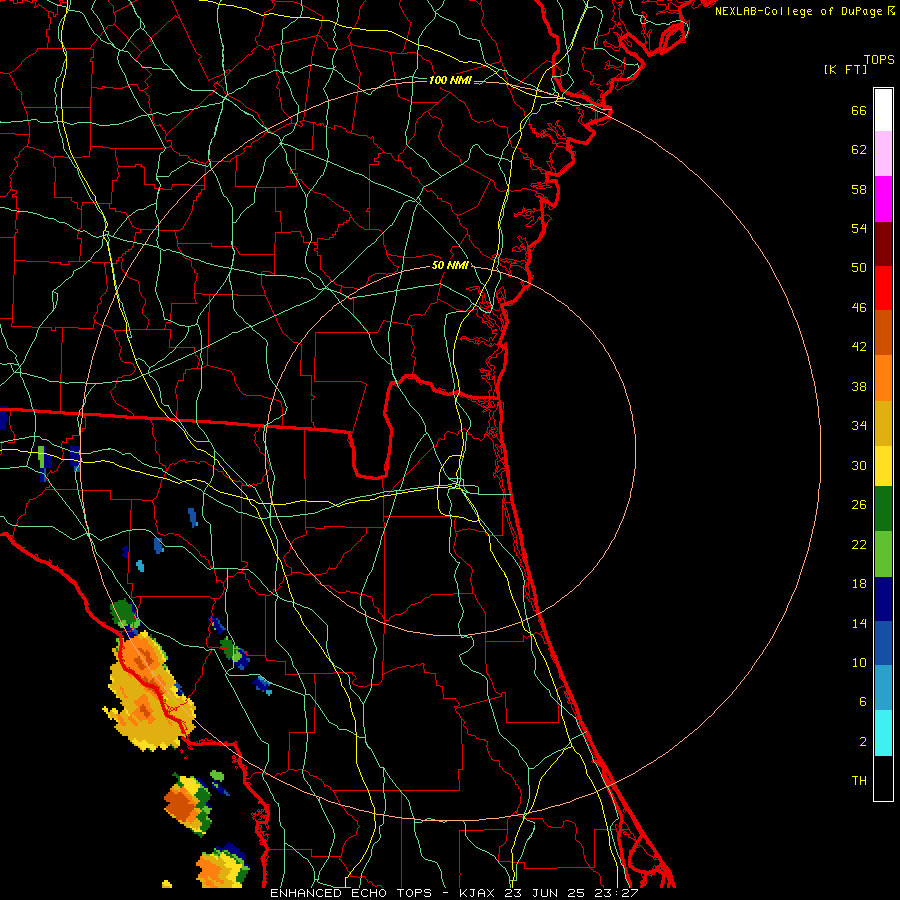Click the legend value 38
This screenshot has width=900, height=900.
pyautogui.click(x=859, y=386)
